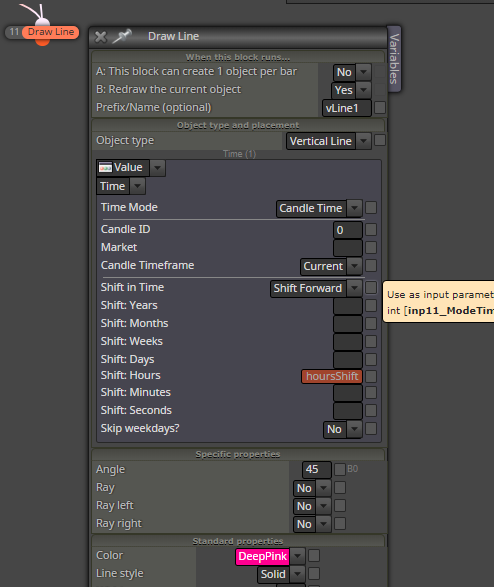This screenshot has width=494, height=587.
Task: Edit the Candle ID value field
Action: 348,230
